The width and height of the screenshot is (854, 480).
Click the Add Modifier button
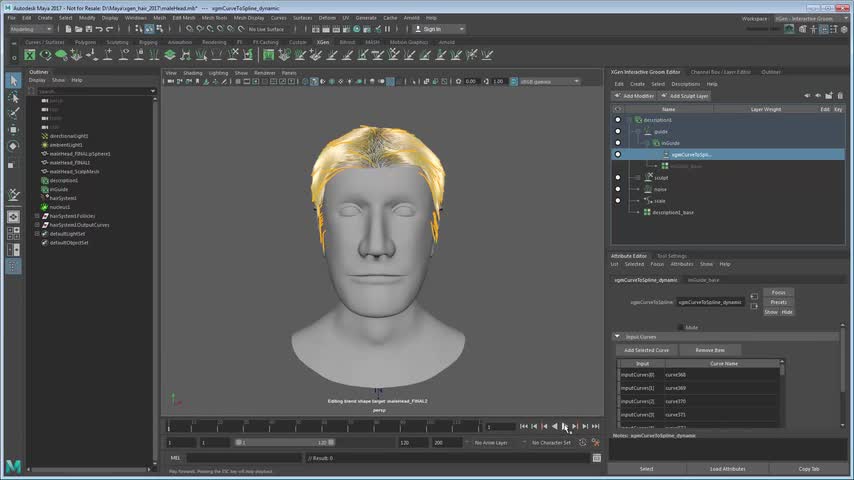[636, 96]
